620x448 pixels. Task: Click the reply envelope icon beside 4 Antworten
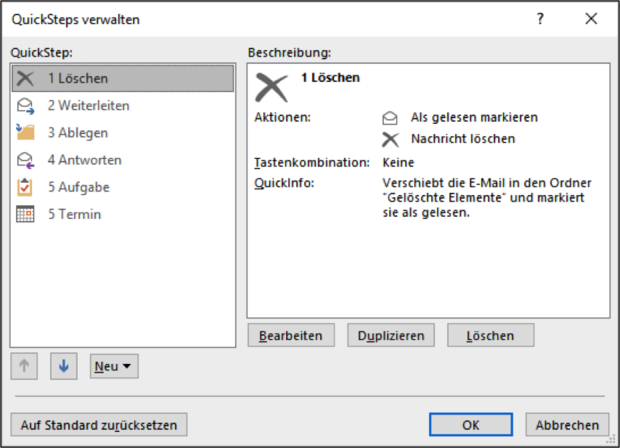tap(26, 160)
